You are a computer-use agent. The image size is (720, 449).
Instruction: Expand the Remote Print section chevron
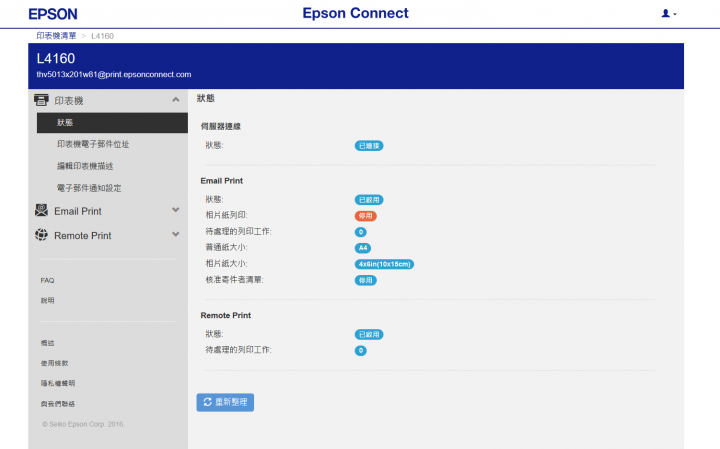coord(175,234)
